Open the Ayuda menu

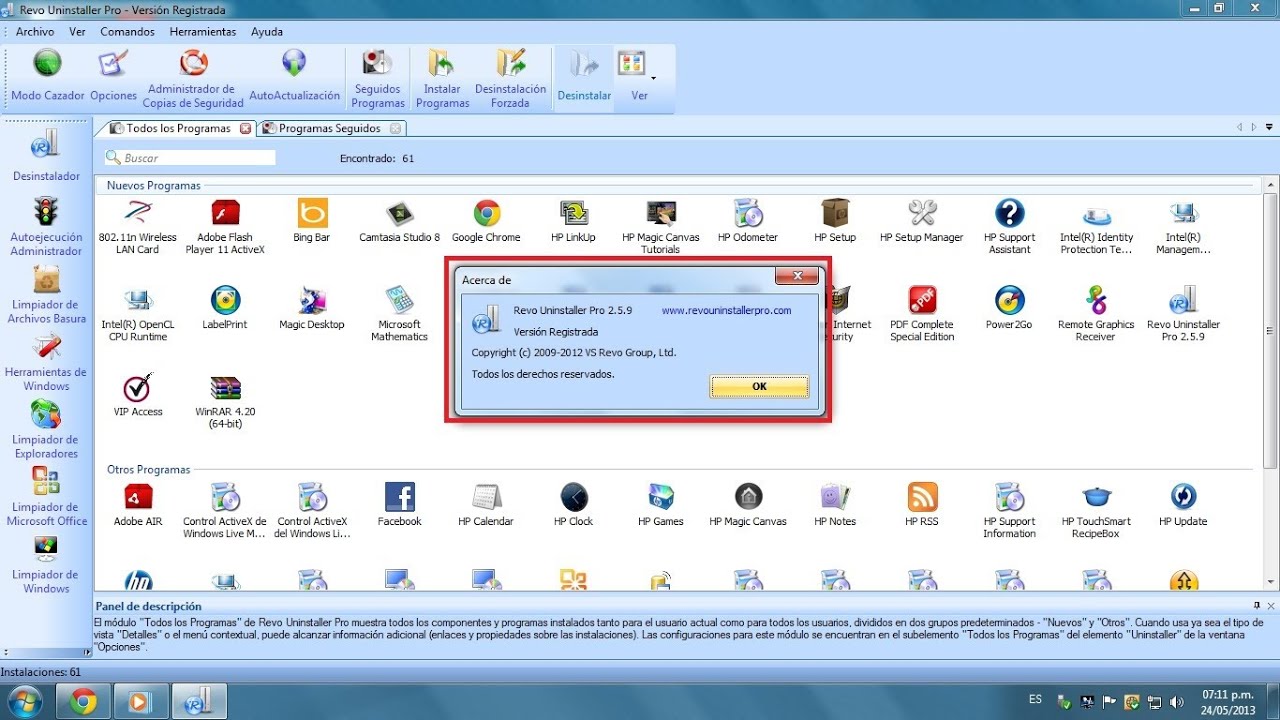[267, 32]
